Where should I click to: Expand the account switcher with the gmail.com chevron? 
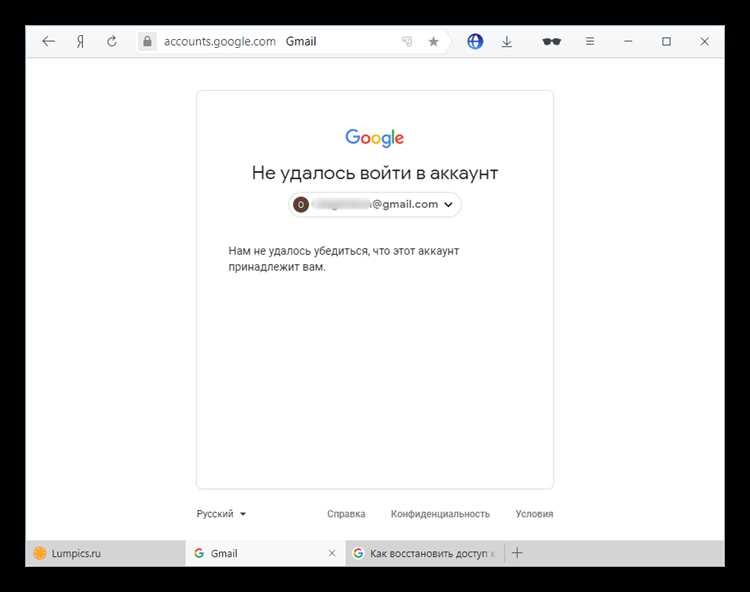click(x=448, y=204)
